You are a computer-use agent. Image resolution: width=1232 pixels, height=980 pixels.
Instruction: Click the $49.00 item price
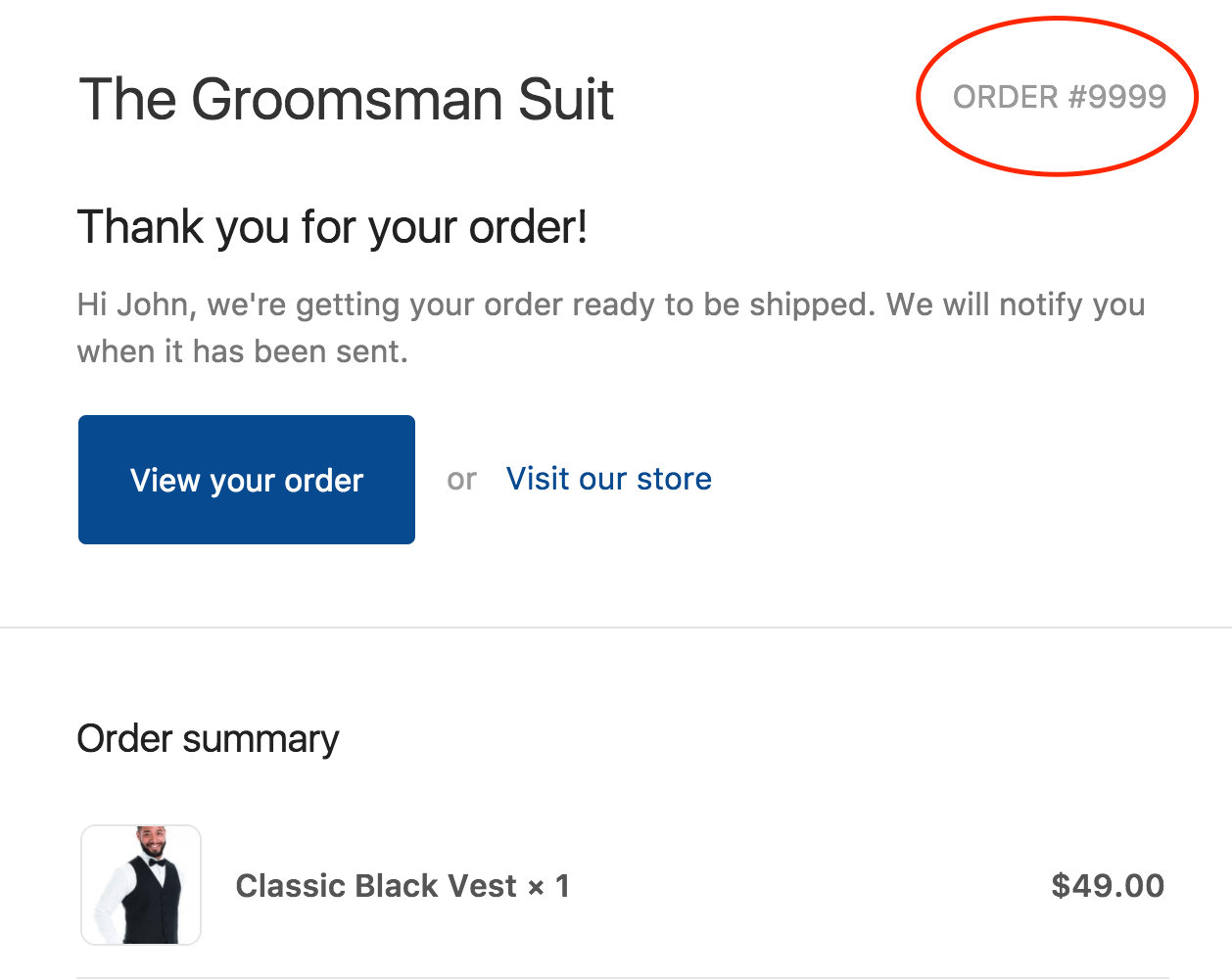1107,886
